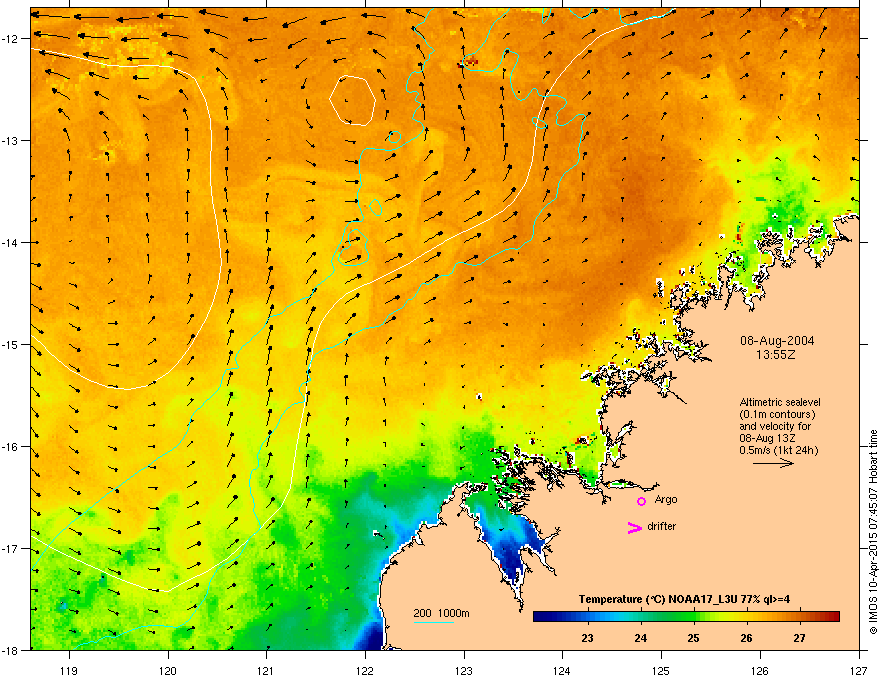The image size is (880, 680).
Task: Click latitude axis label -14
Action: coord(11,242)
